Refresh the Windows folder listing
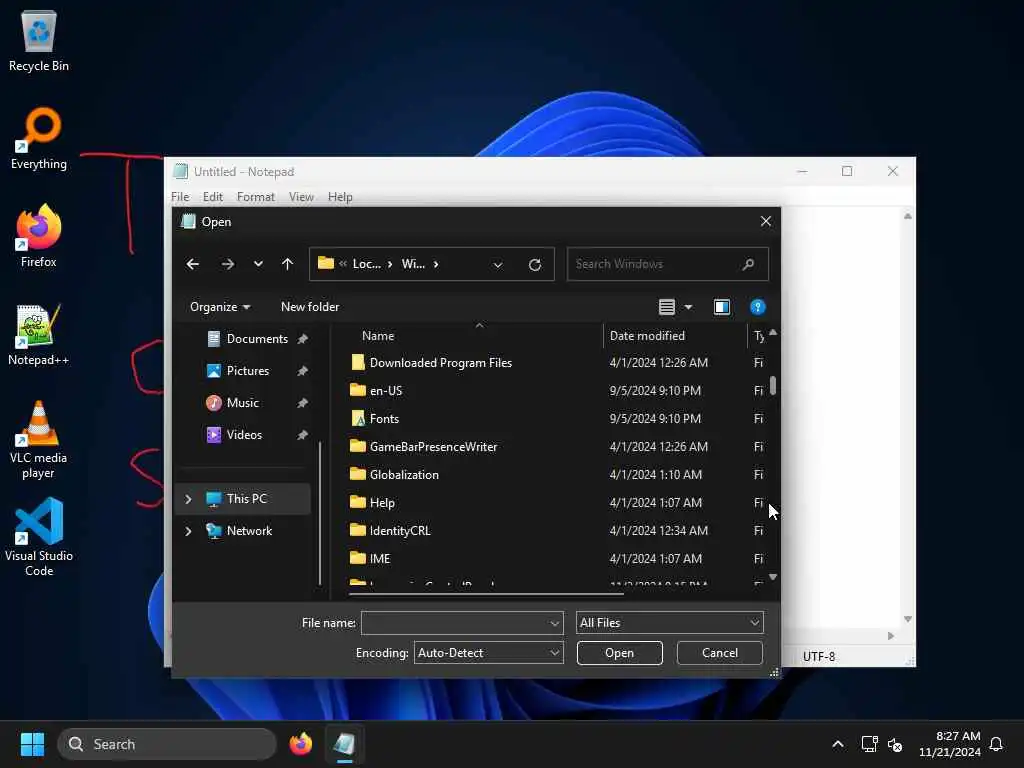This screenshot has width=1024, height=768. (535, 264)
